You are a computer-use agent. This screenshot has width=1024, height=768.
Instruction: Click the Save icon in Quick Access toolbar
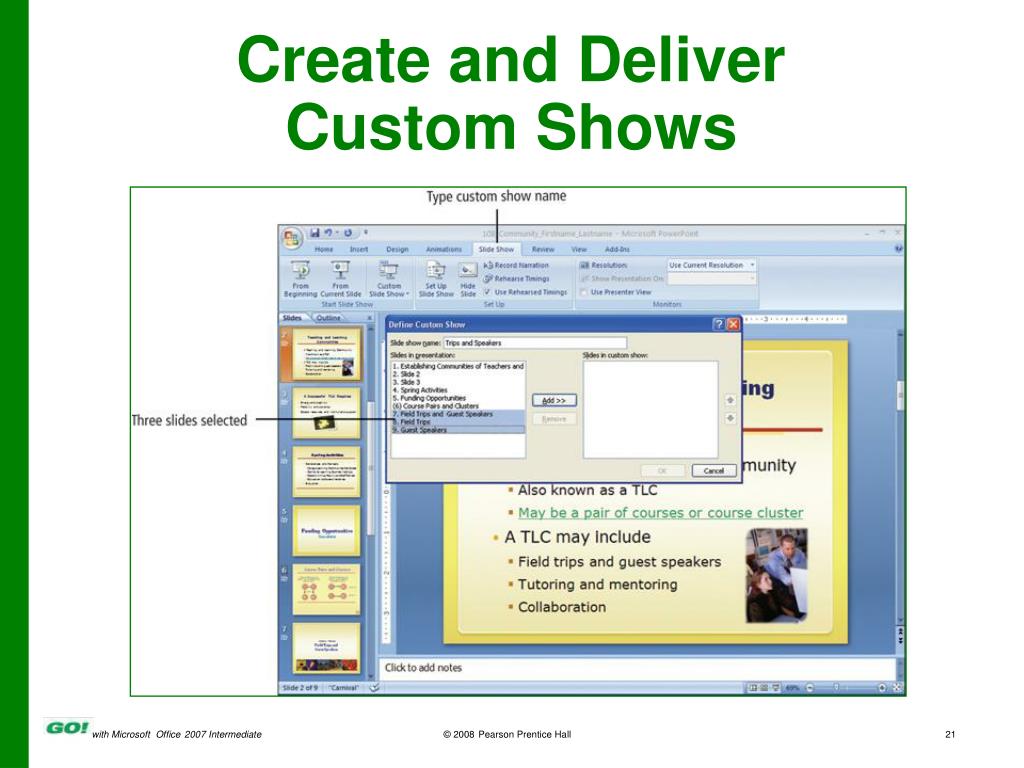click(x=315, y=232)
